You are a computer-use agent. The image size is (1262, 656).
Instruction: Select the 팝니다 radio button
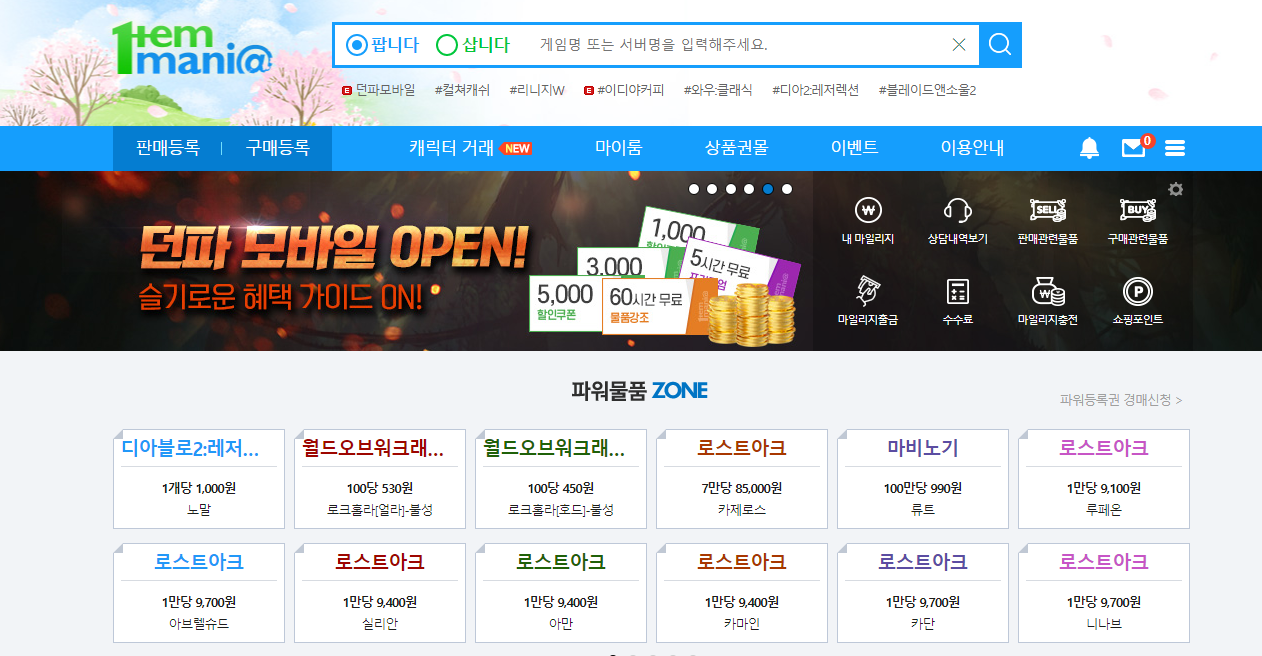coord(357,45)
